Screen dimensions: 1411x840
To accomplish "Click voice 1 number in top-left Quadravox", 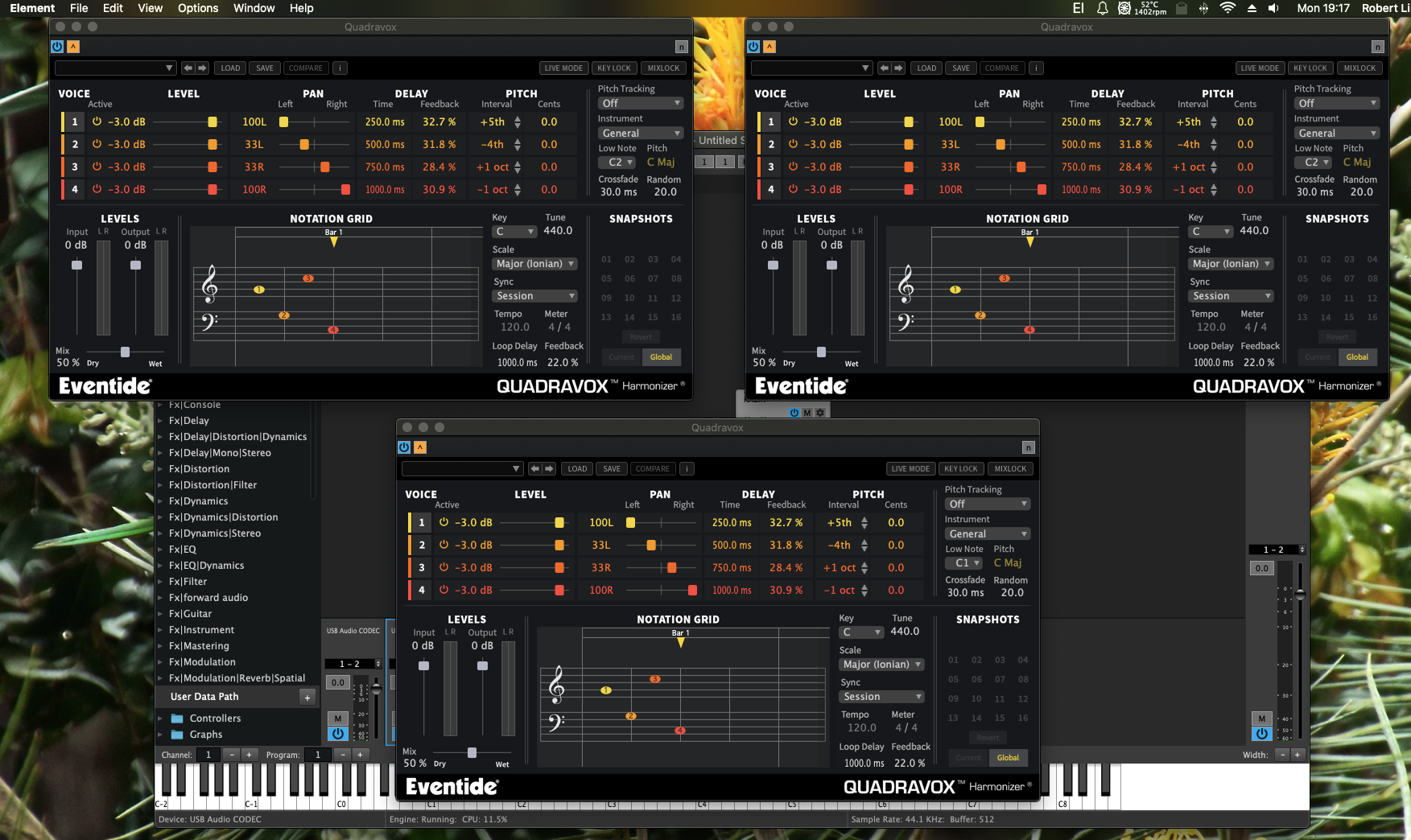I will [x=75, y=122].
